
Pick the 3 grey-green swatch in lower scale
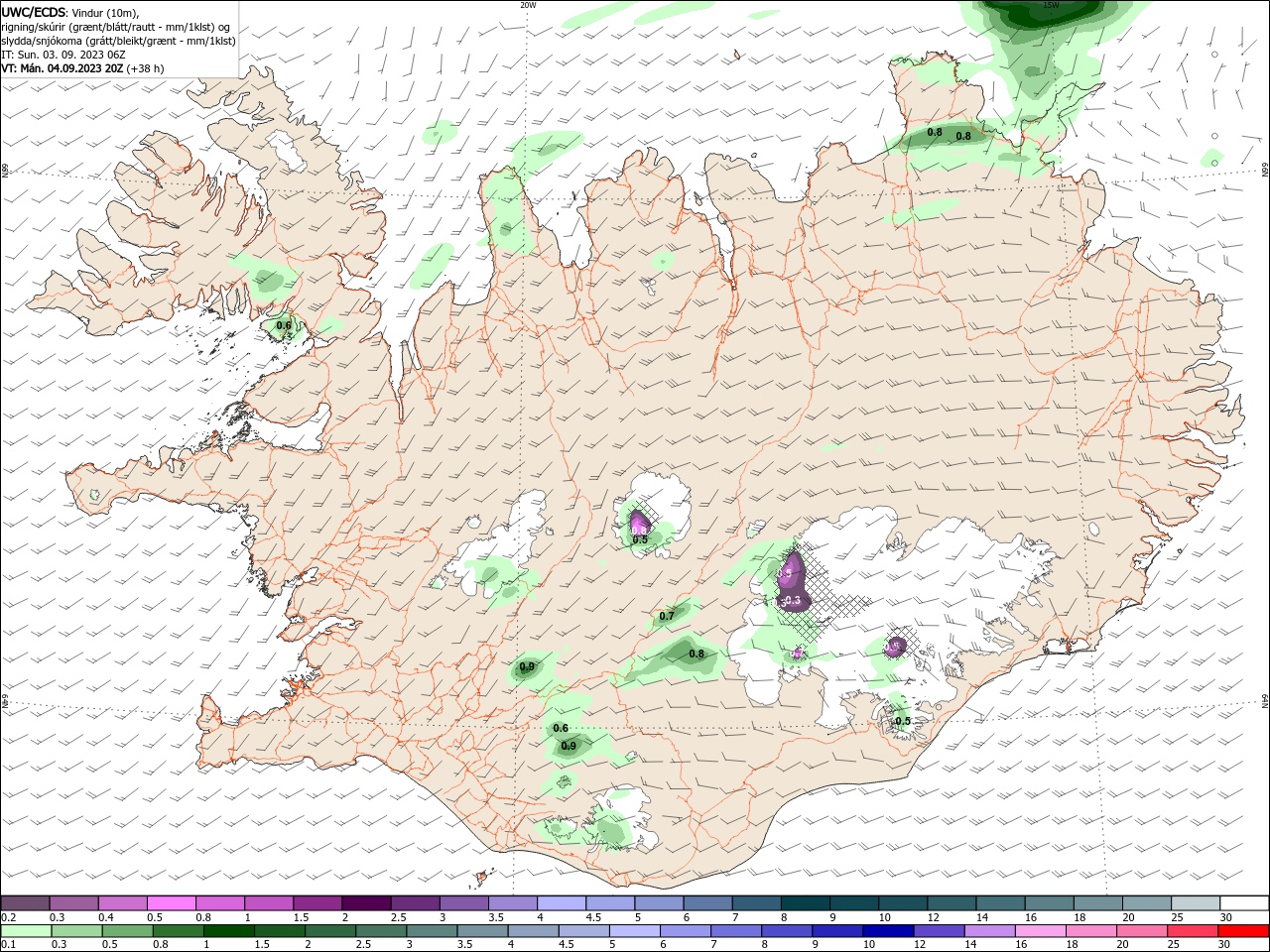[431, 931]
